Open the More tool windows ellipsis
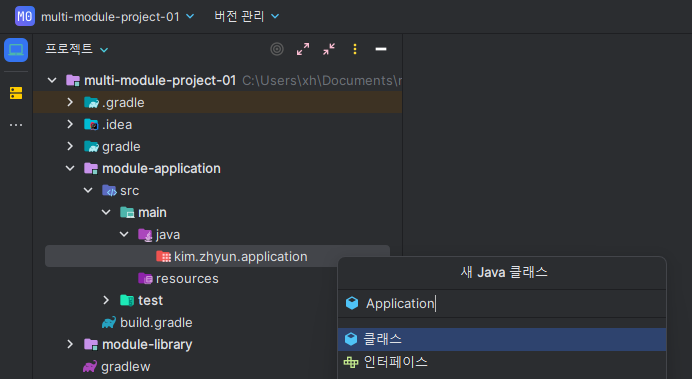692x379 pixels. [16, 125]
